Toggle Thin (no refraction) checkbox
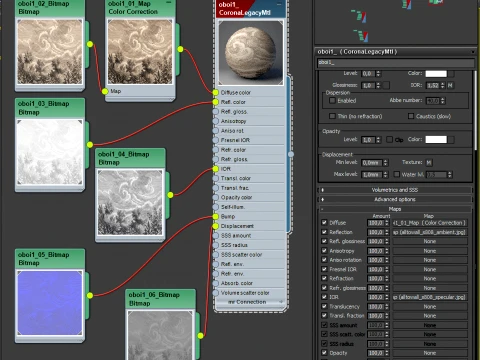The width and height of the screenshot is (480, 360). click(x=332, y=116)
